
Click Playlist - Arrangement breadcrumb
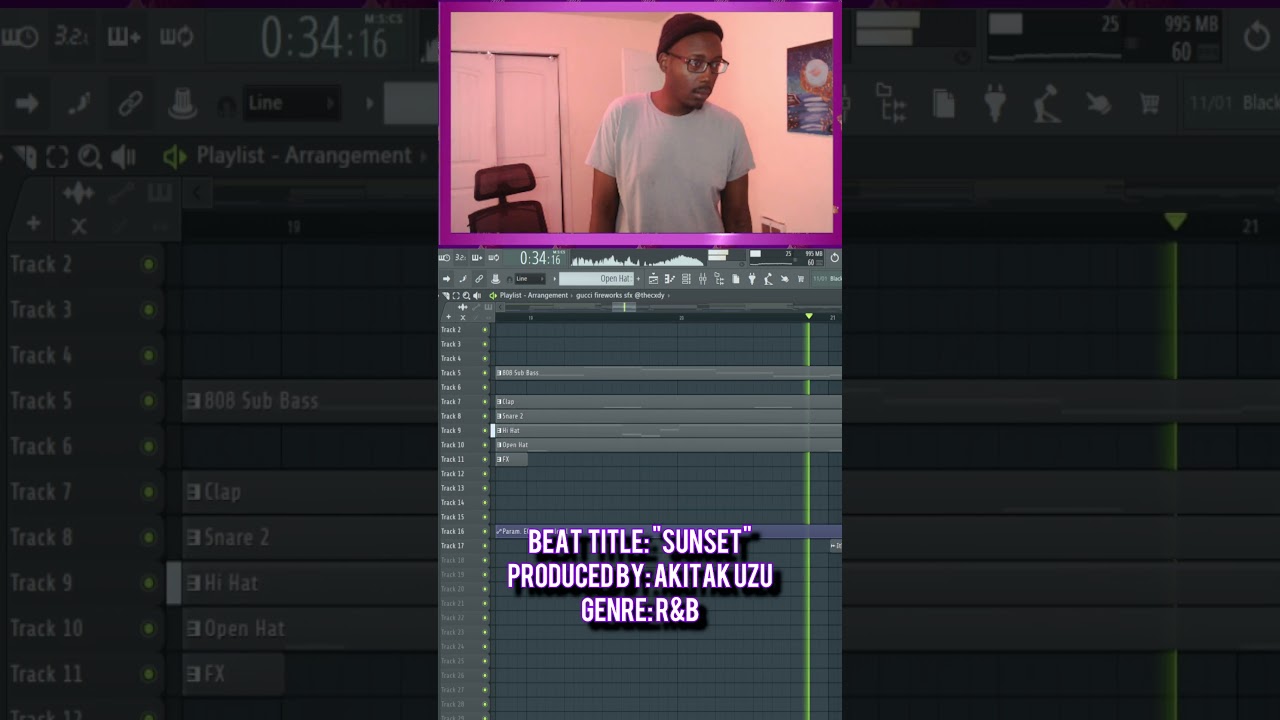point(534,296)
